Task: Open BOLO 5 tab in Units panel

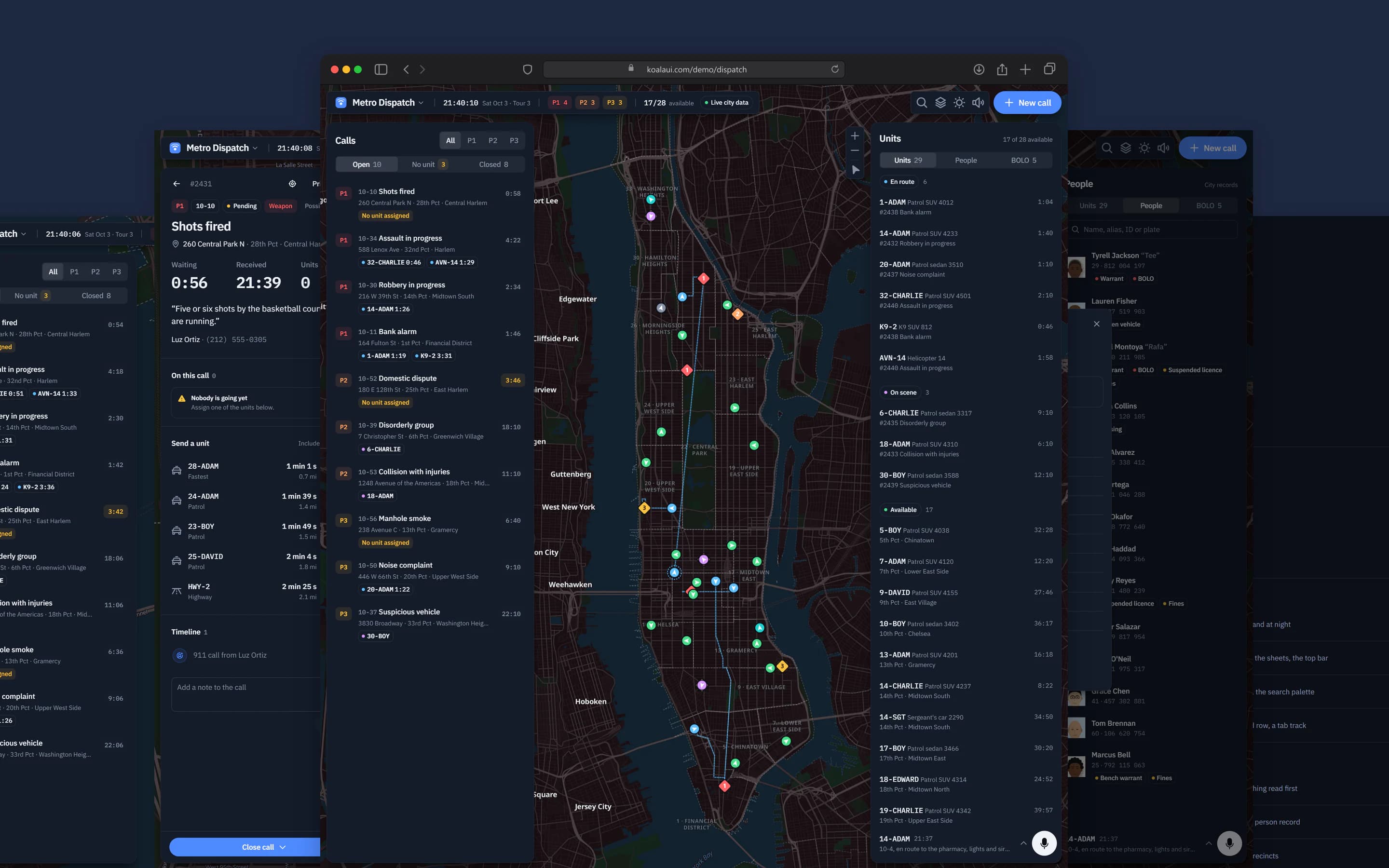Action: pyautogui.click(x=1023, y=160)
